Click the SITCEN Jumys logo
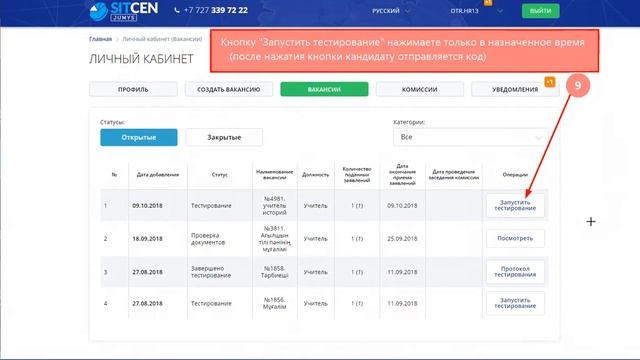This screenshot has height=360, width=640. coord(124,11)
